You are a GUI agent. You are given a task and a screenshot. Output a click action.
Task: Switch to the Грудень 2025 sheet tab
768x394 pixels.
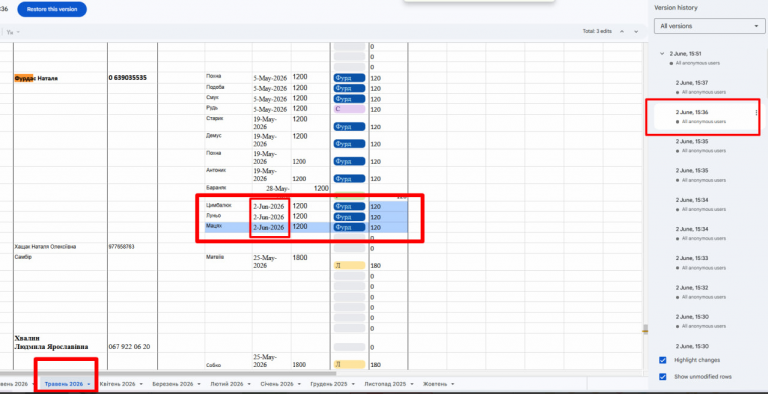coord(329,384)
